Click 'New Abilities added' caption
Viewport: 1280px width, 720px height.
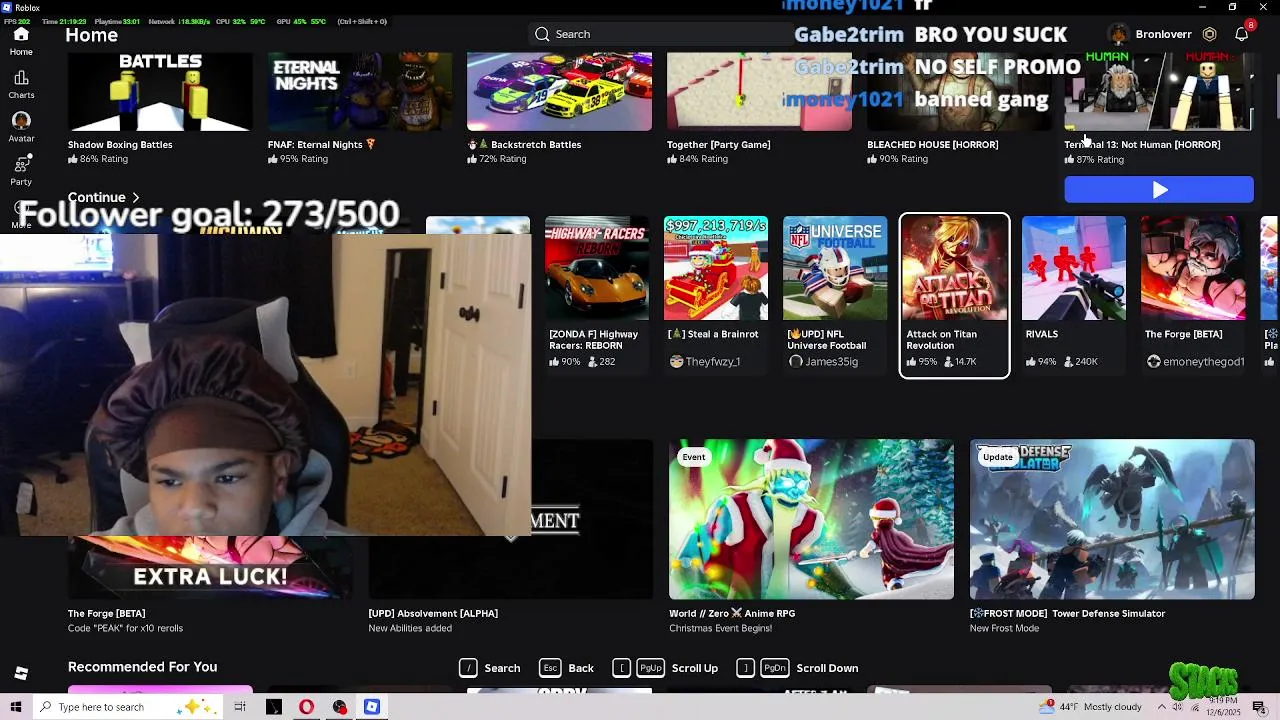point(410,629)
